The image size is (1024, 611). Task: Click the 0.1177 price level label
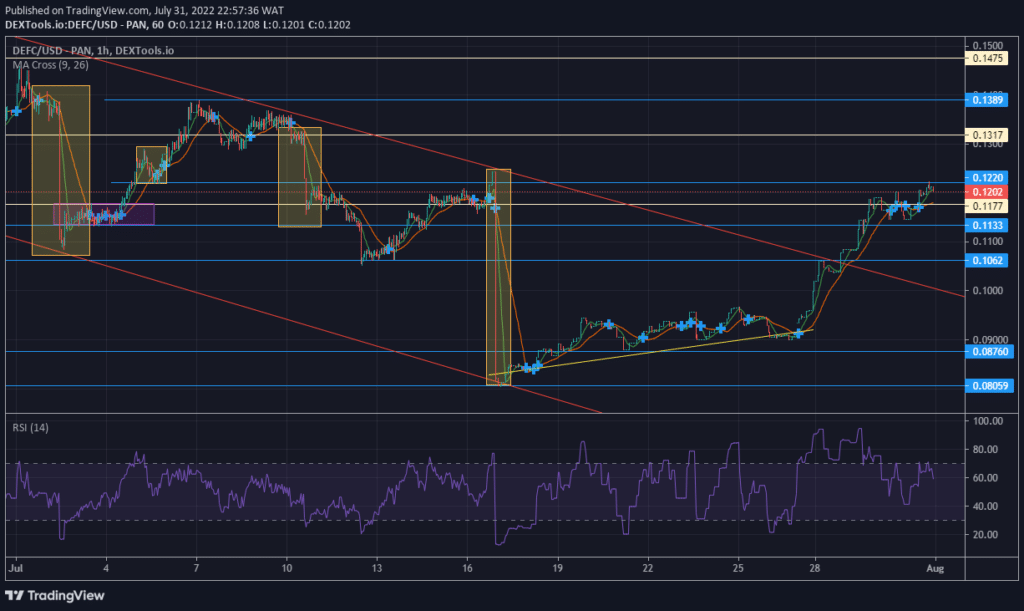[987, 206]
